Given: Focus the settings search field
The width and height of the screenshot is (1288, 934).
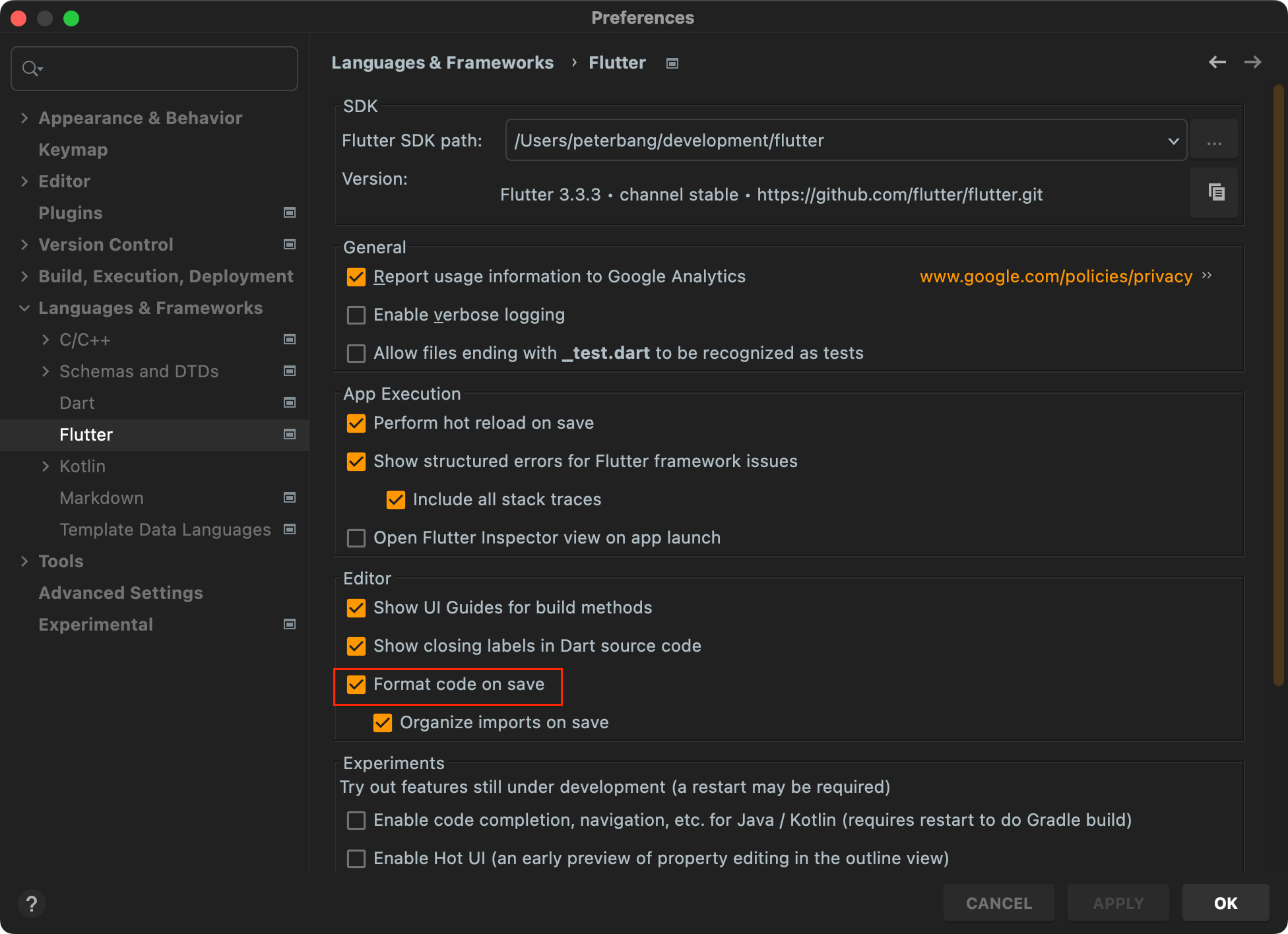Looking at the screenshot, I should (x=165, y=69).
